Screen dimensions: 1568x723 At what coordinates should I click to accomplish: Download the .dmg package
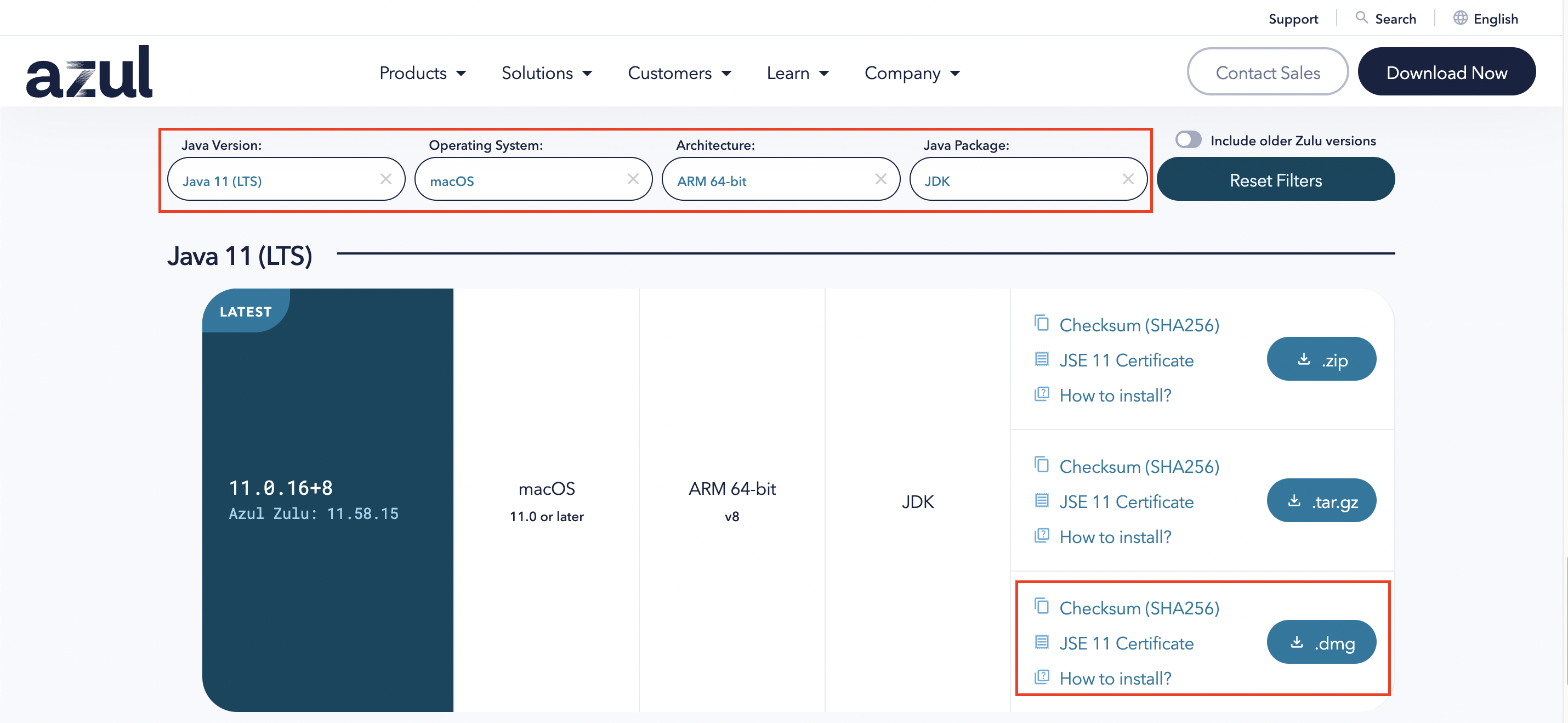point(1321,642)
